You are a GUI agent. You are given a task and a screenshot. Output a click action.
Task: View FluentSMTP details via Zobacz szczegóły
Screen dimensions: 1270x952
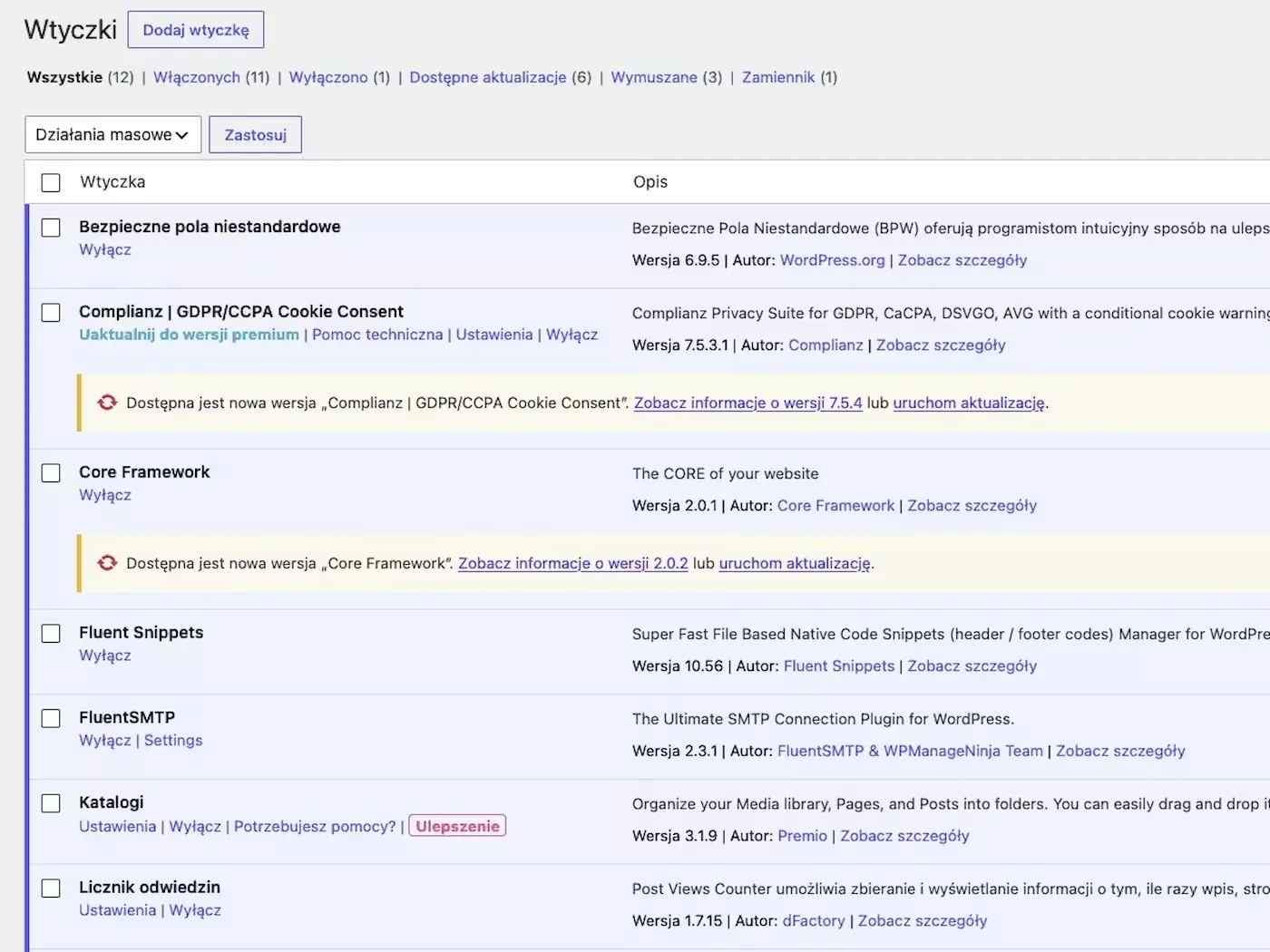pyautogui.click(x=1120, y=751)
